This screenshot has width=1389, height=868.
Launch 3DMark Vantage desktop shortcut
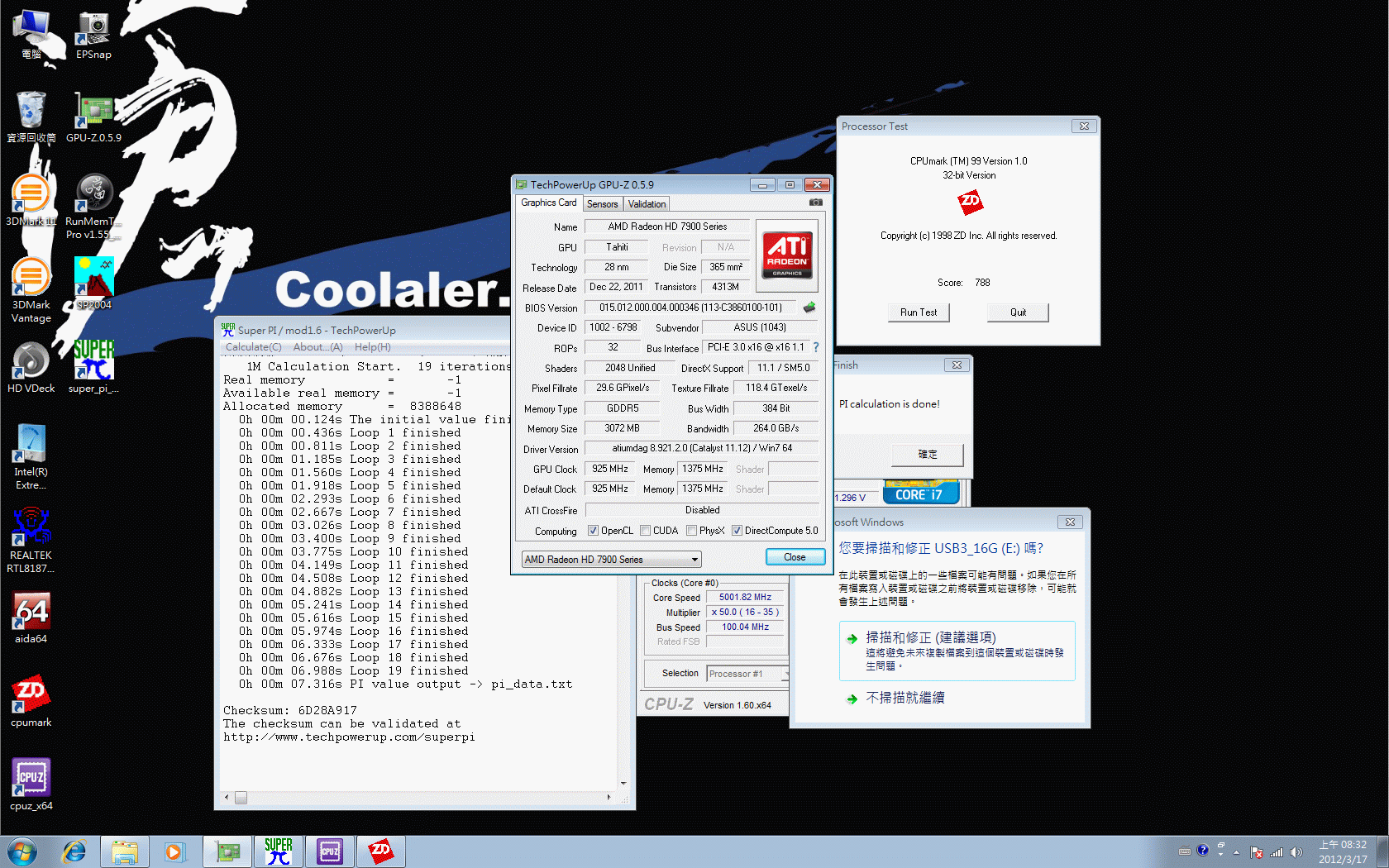click(31, 289)
